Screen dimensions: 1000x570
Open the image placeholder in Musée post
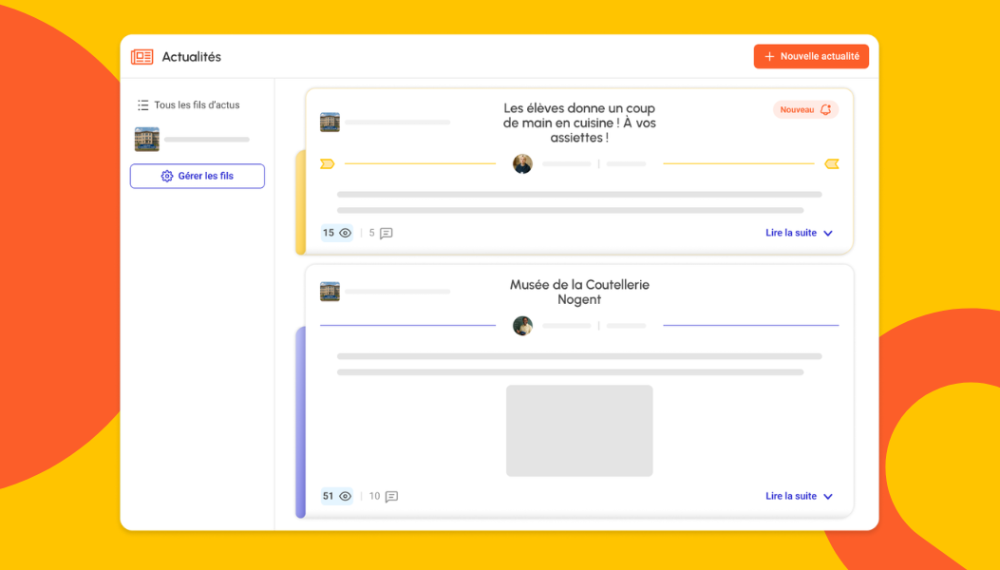click(x=579, y=430)
